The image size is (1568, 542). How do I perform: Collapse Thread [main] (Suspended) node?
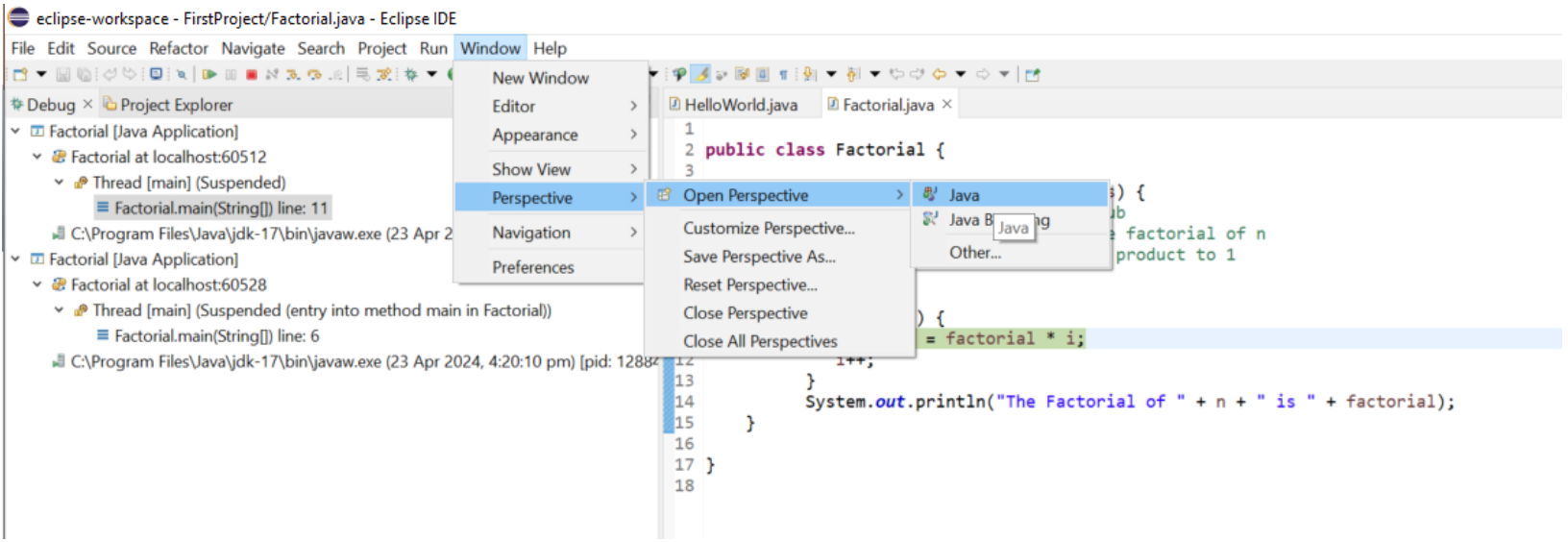pyautogui.click(x=59, y=183)
